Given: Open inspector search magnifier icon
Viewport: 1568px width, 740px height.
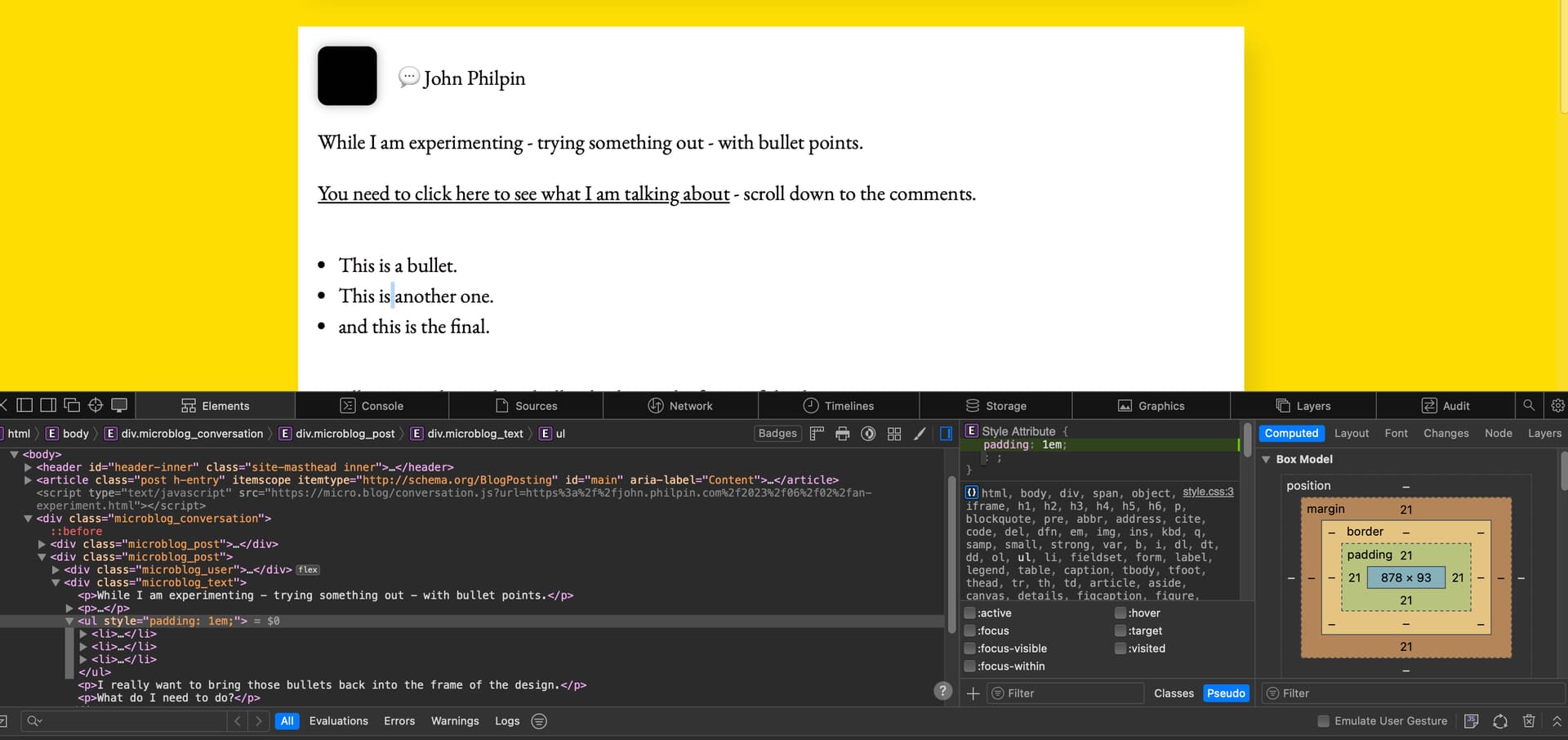Looking at the screenshot, I should [1529, 405].
